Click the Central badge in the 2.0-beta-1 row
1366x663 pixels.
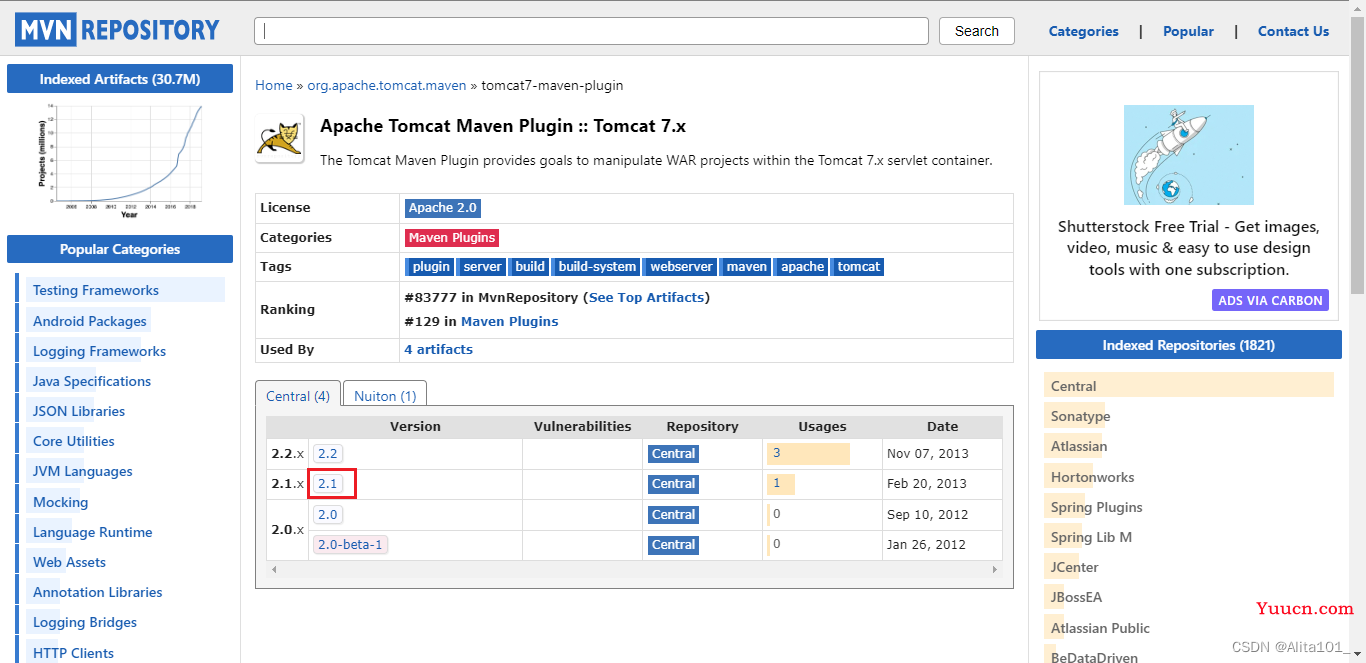pos(673,544)
